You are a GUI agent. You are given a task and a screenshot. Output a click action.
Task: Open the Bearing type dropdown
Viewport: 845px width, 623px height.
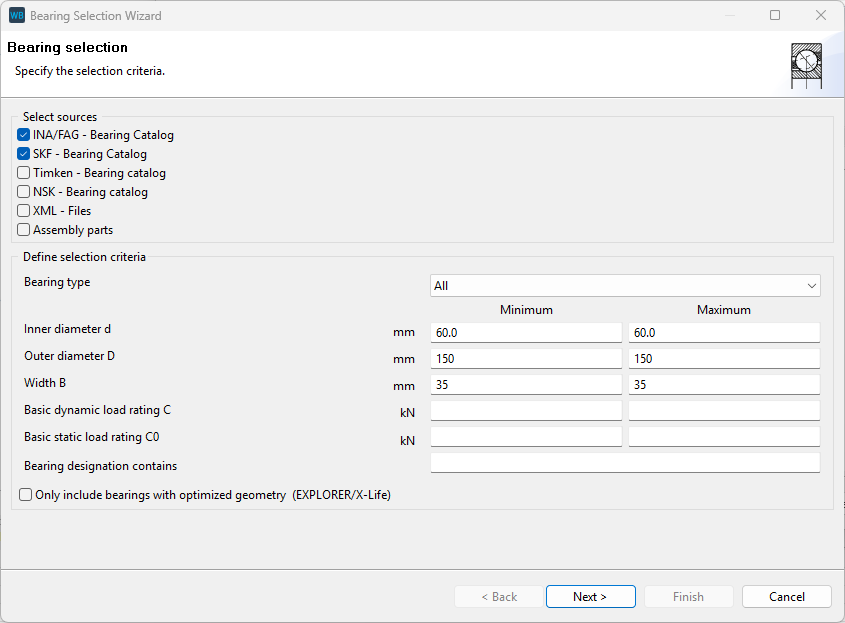[625, 286]
